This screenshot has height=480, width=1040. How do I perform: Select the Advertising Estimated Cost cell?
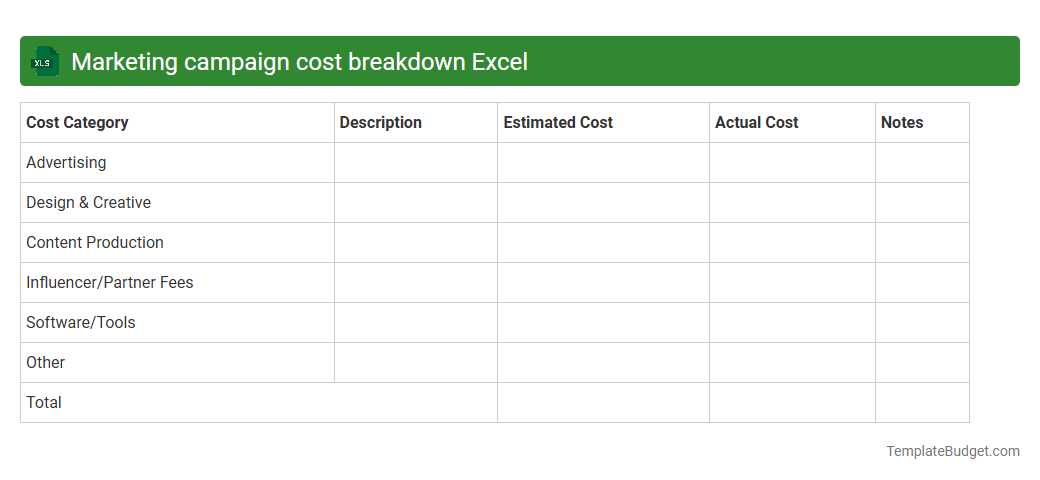[604, 162]
